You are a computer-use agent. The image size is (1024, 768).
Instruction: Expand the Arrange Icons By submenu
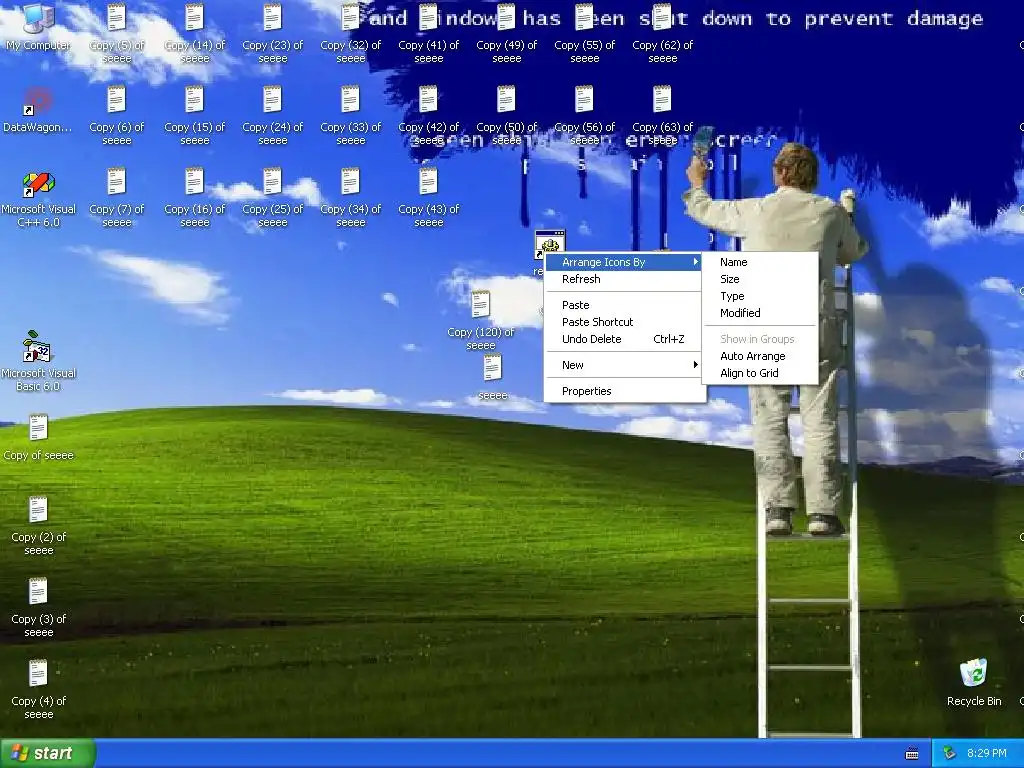tap(624, 262)
